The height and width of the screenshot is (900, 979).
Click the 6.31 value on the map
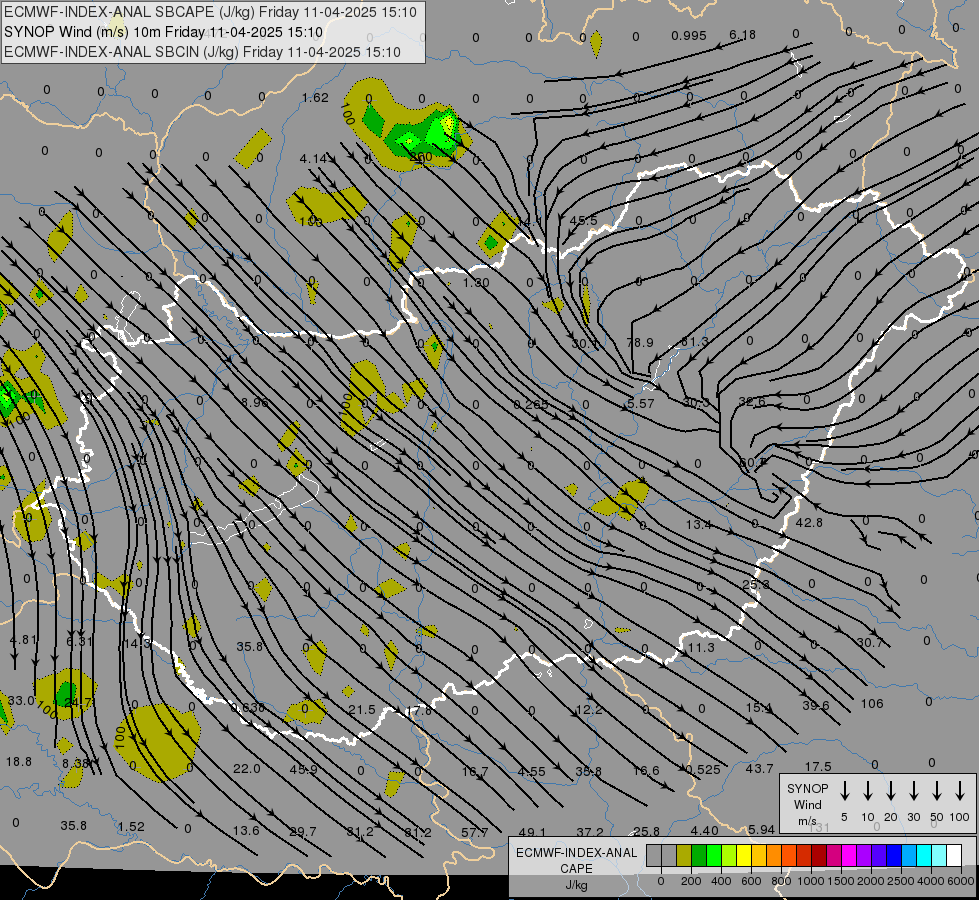[79, 641]
